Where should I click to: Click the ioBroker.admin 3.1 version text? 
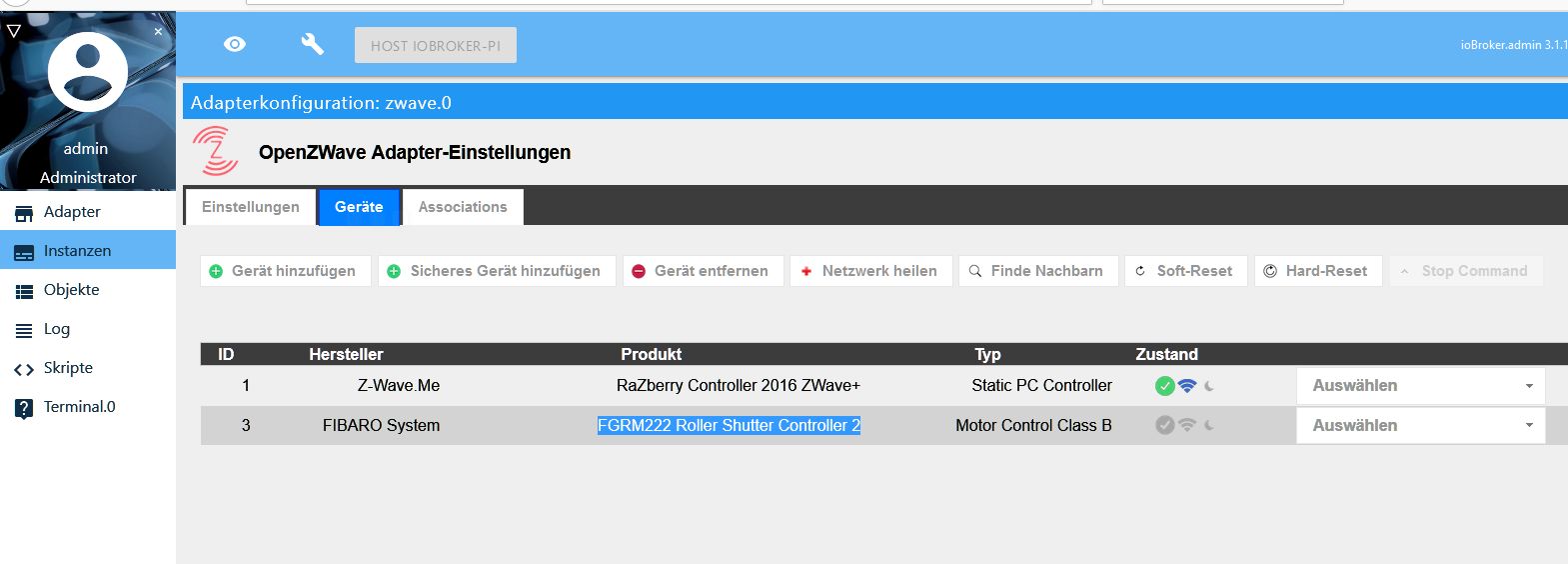click(1513, 45)
